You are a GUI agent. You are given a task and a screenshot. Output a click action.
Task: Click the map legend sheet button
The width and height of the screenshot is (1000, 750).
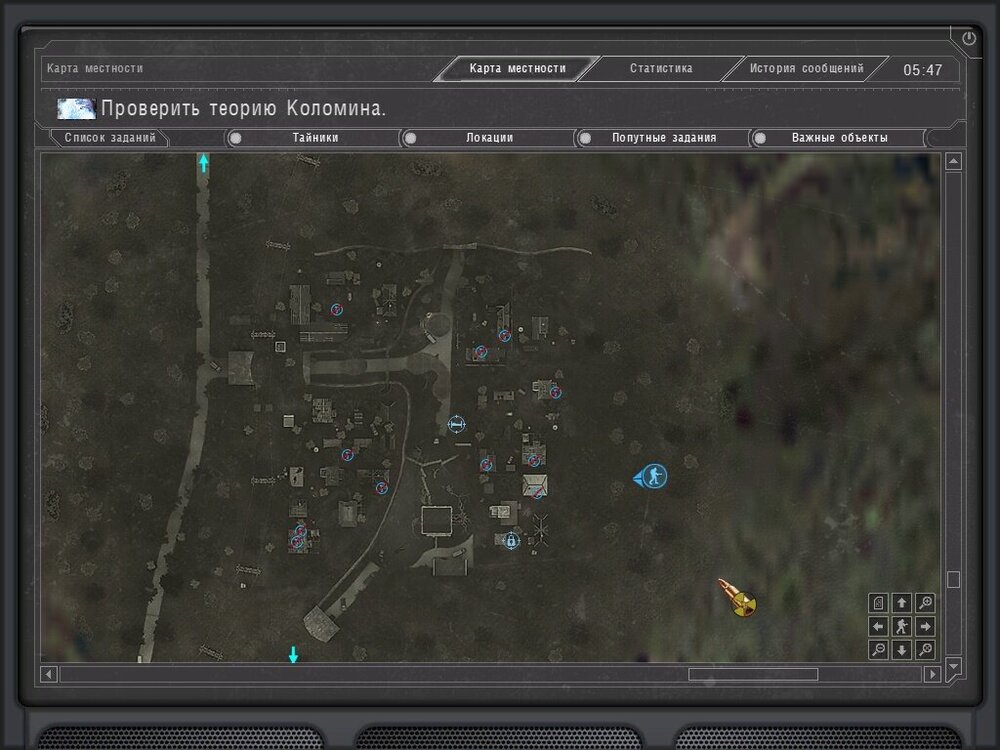pos(878,603)
